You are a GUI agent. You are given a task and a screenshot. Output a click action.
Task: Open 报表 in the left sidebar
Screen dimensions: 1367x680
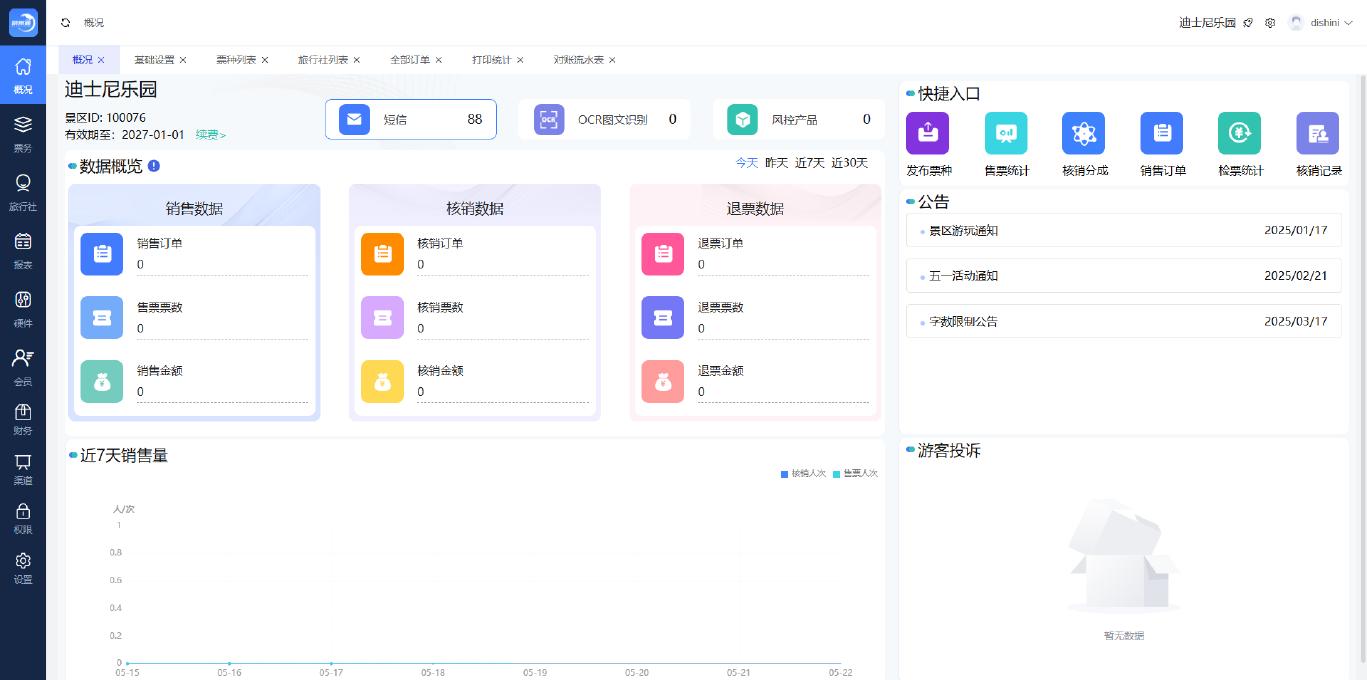click(23, 250)
